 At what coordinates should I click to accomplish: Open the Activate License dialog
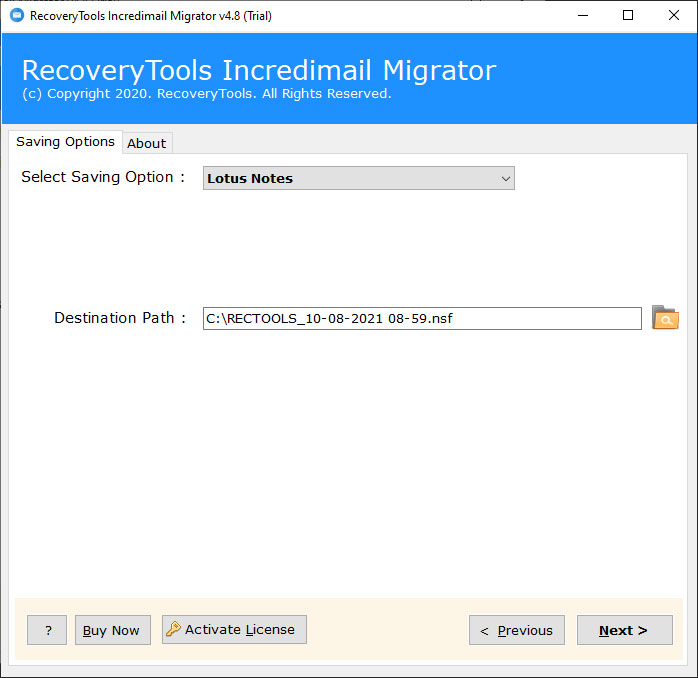click(x=234, y=629)
